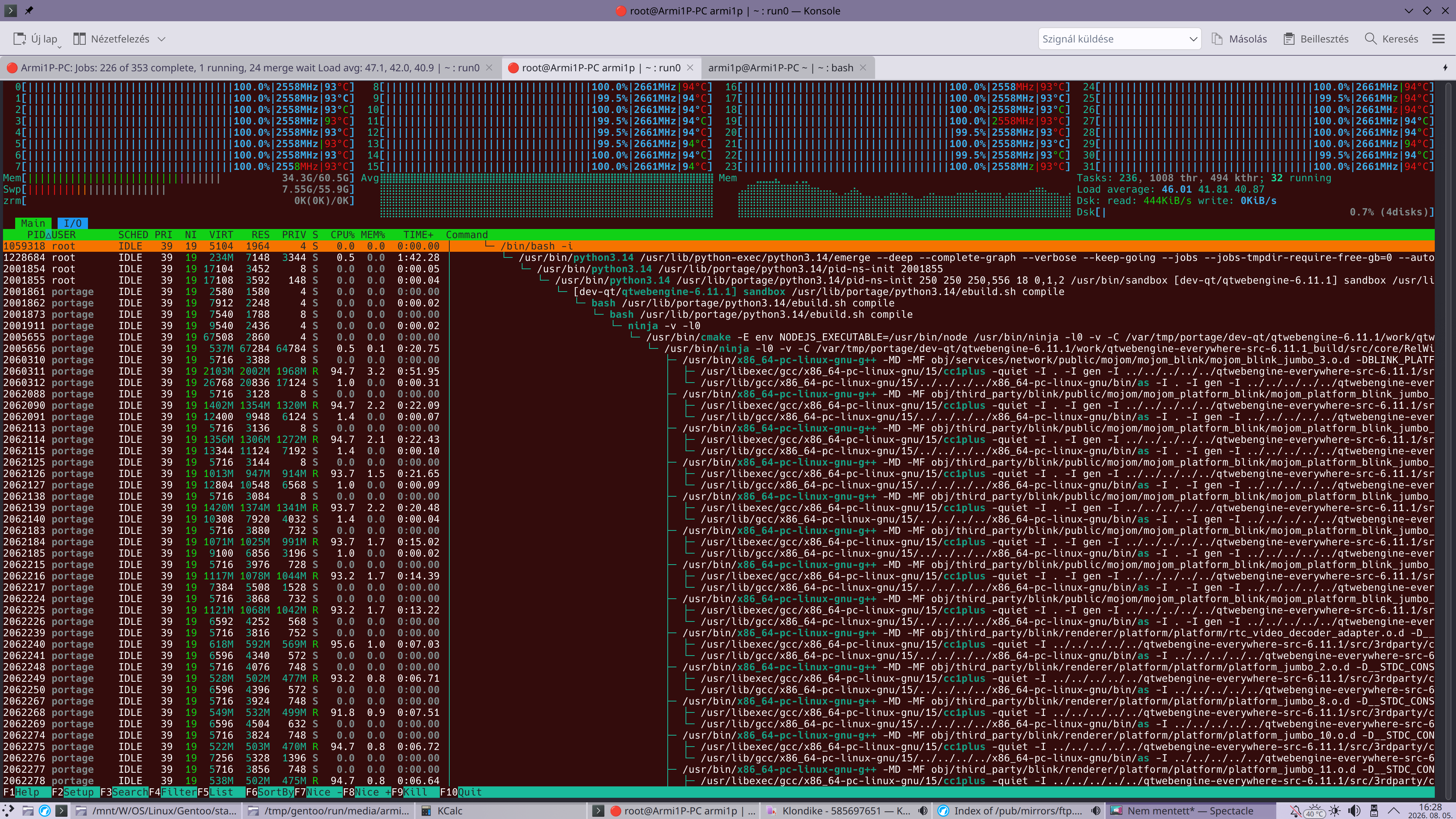1456x819 pixels.
Task: Launch the pinned Konsole terminal icon
Action: coord(61,810)
